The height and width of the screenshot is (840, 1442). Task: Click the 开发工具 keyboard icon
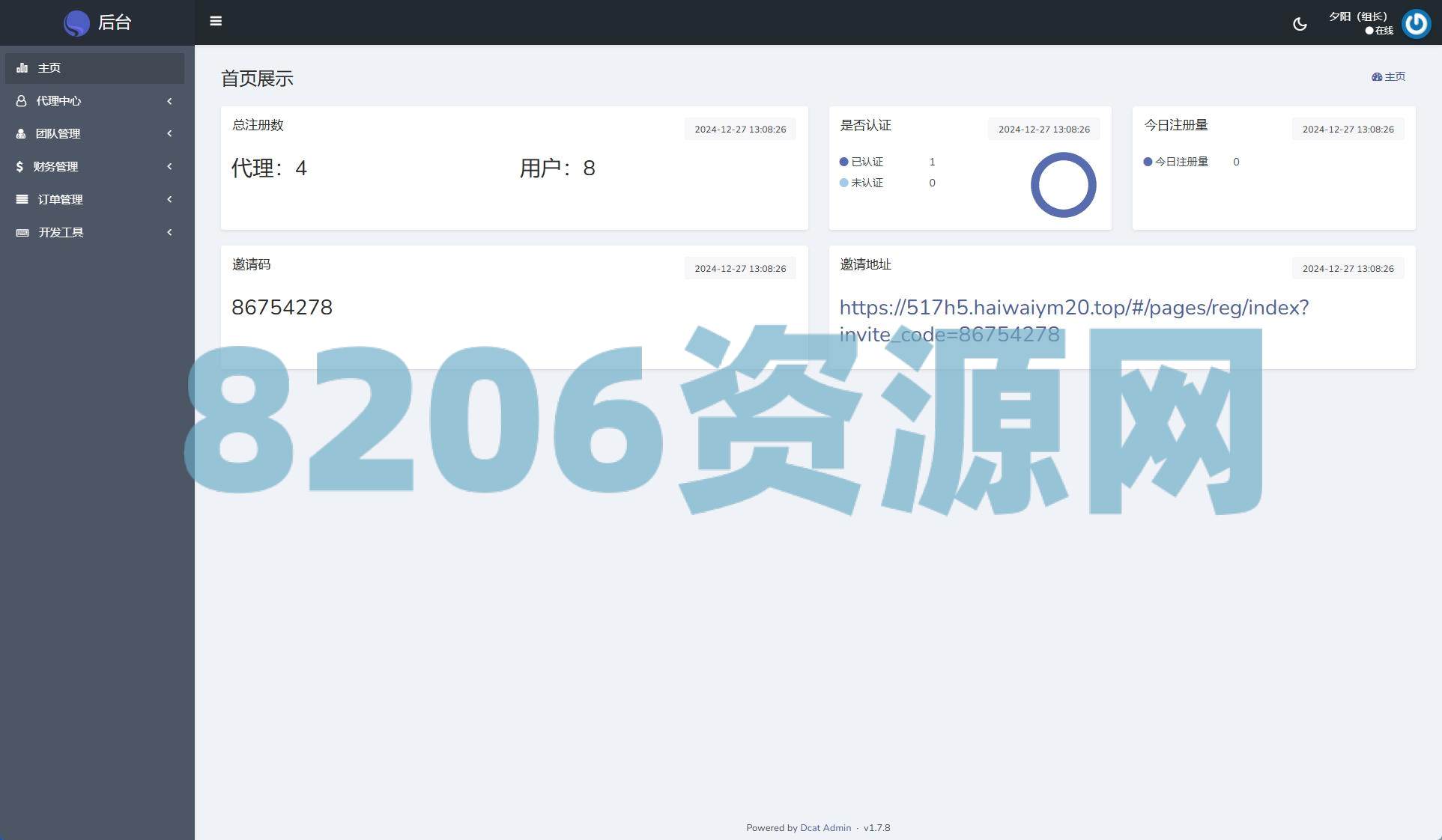point(22,233)
